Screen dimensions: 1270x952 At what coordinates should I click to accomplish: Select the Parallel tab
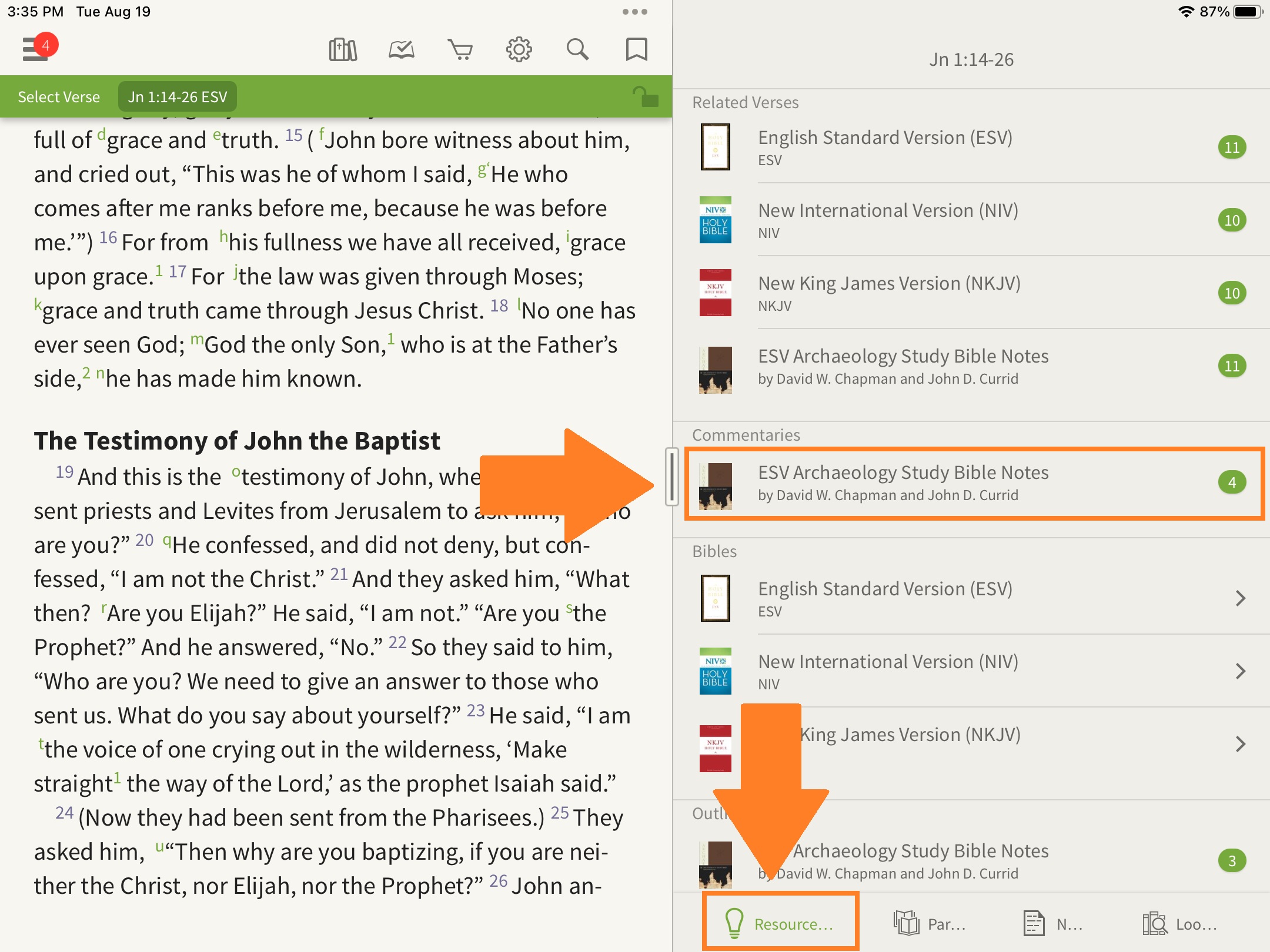[x=929, y=923]
